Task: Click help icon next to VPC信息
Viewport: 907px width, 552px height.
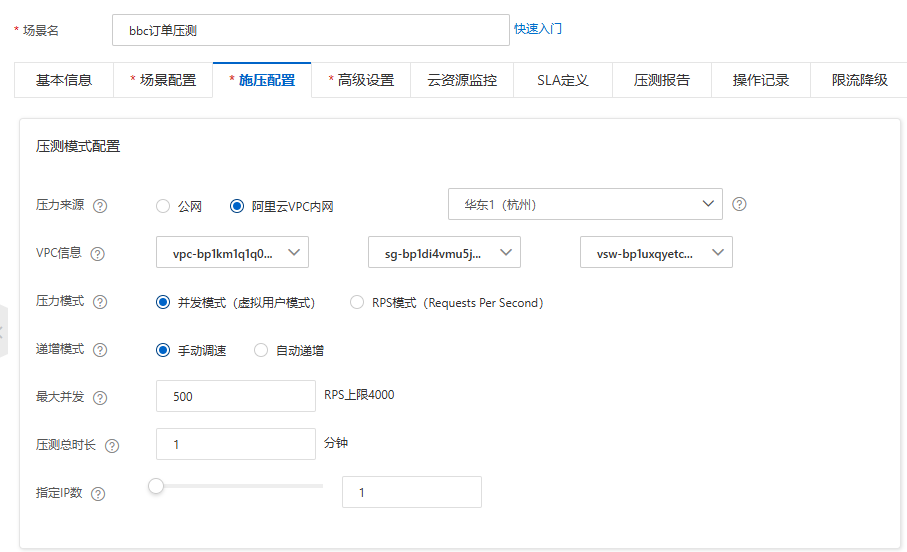Action: coord(97,254)
